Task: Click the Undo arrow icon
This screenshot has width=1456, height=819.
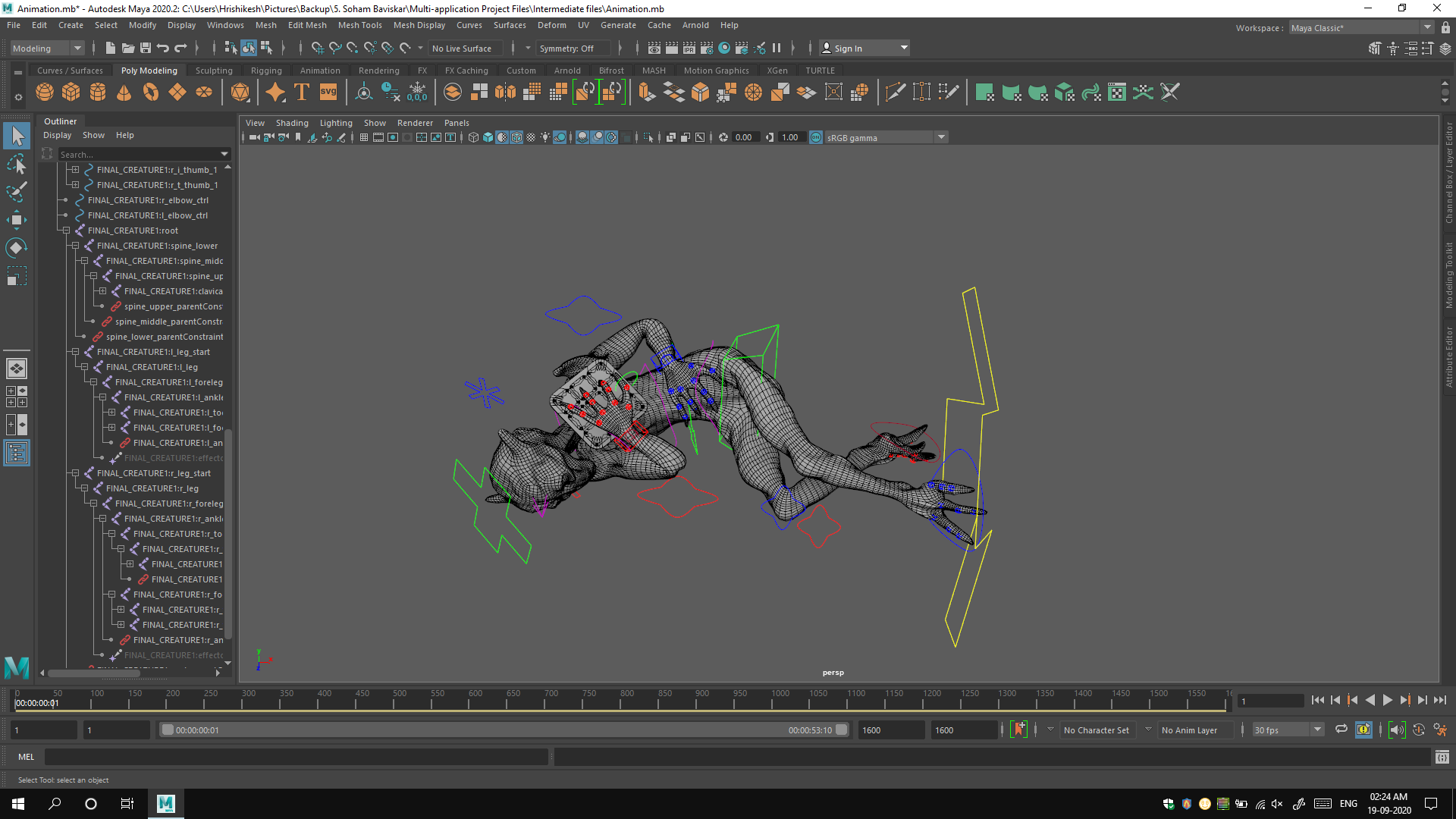Action: pyautogui.click(x=163, y=48)
